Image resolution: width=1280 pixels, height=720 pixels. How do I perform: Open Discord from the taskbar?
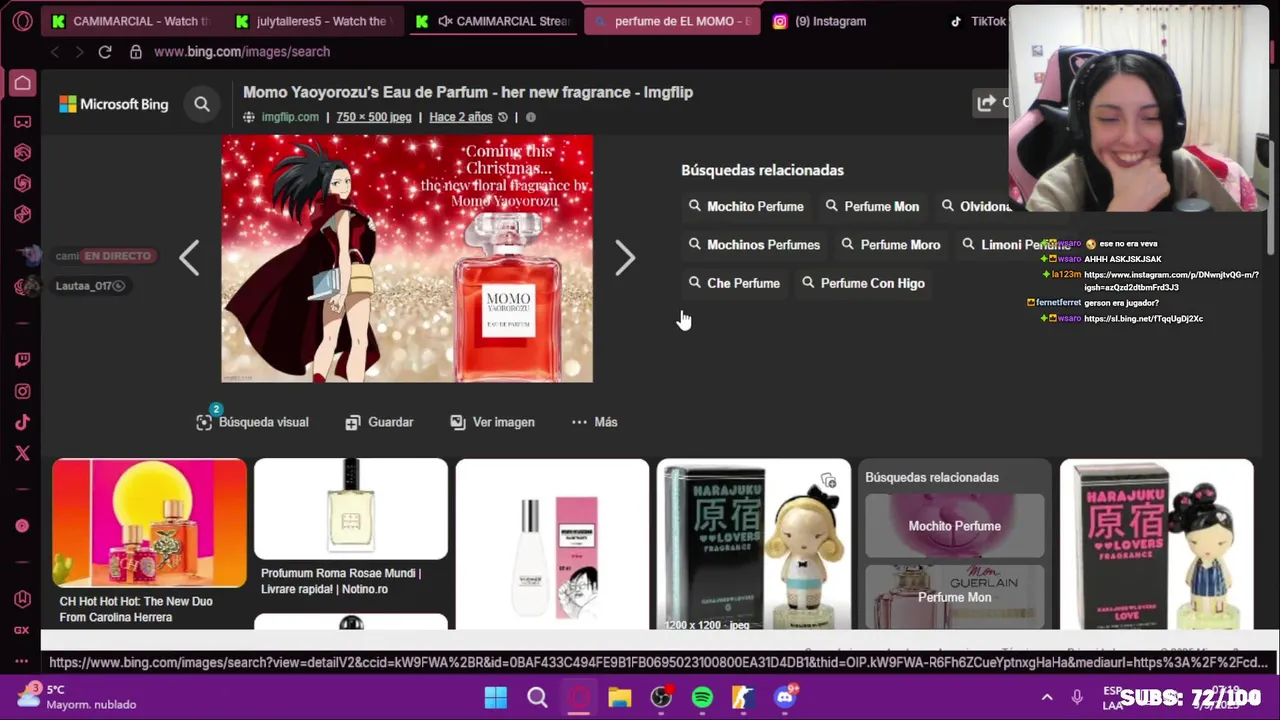click(x=785, y=697)
